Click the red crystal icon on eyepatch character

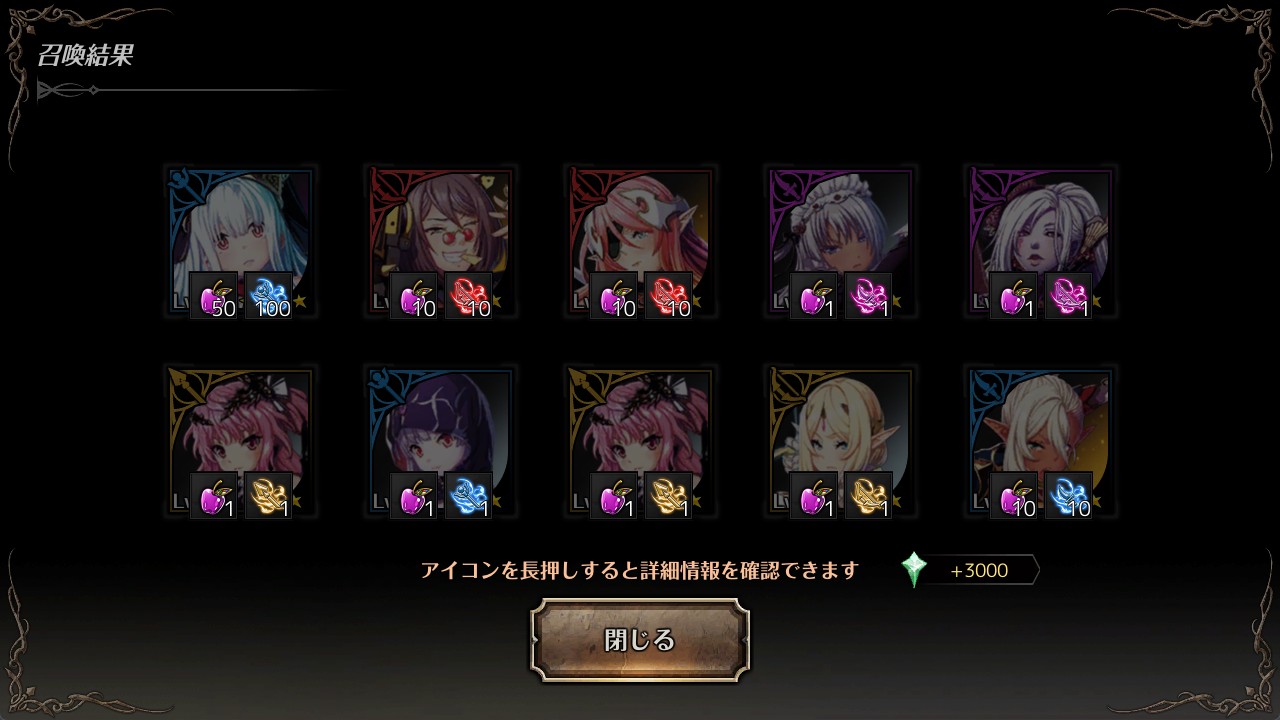669,296
